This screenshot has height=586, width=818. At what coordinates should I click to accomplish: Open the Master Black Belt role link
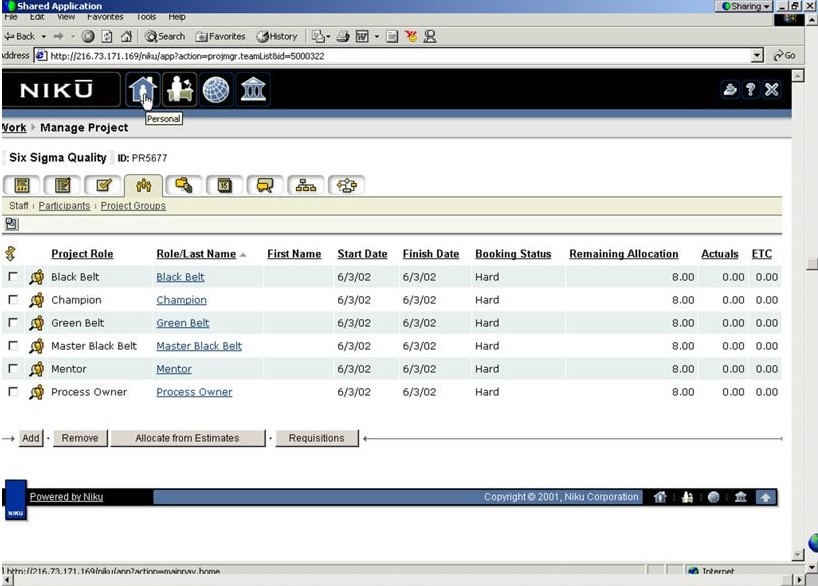[199, 346]
